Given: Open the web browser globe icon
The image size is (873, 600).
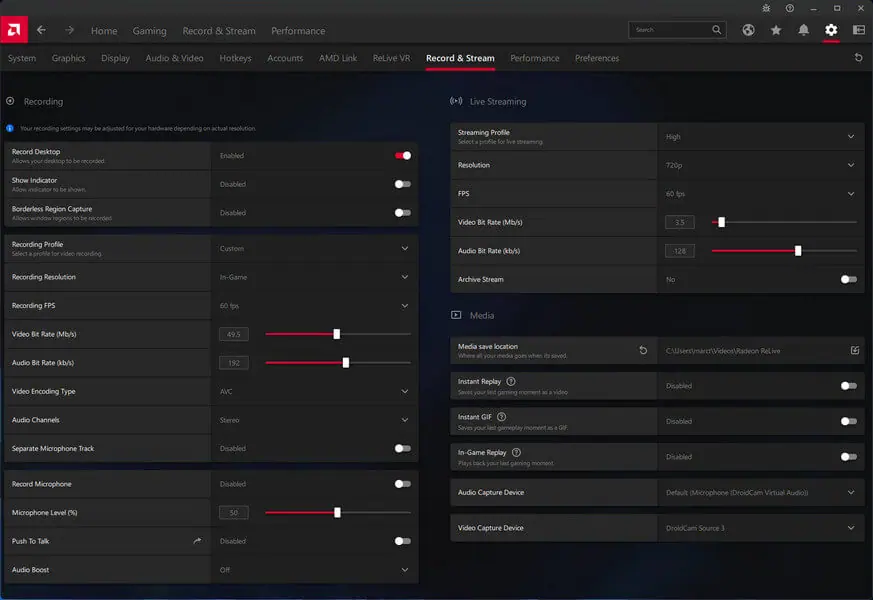Looking at the screenshot, I should tap(748, 30).
